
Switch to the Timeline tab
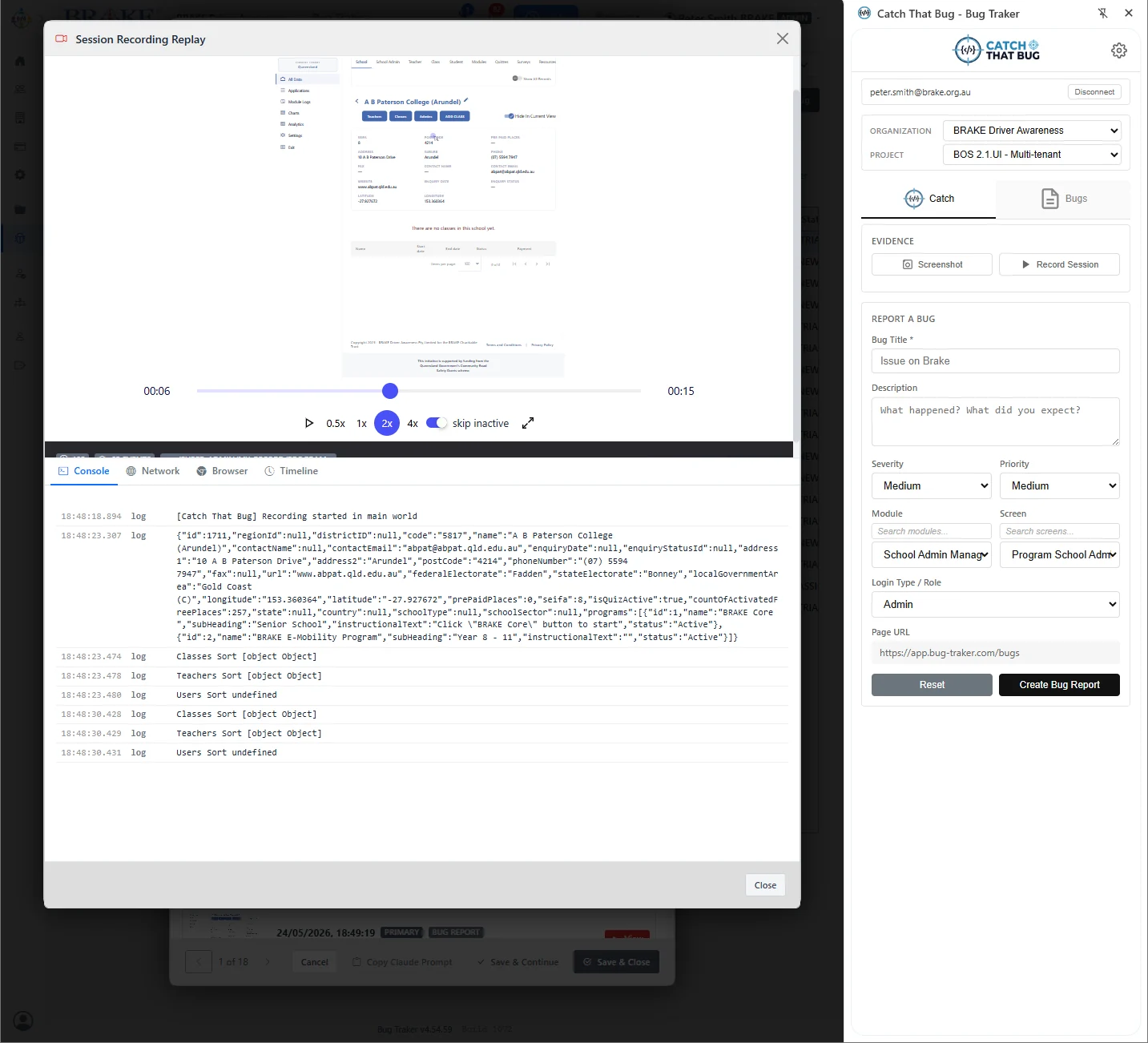coord(292,471)
